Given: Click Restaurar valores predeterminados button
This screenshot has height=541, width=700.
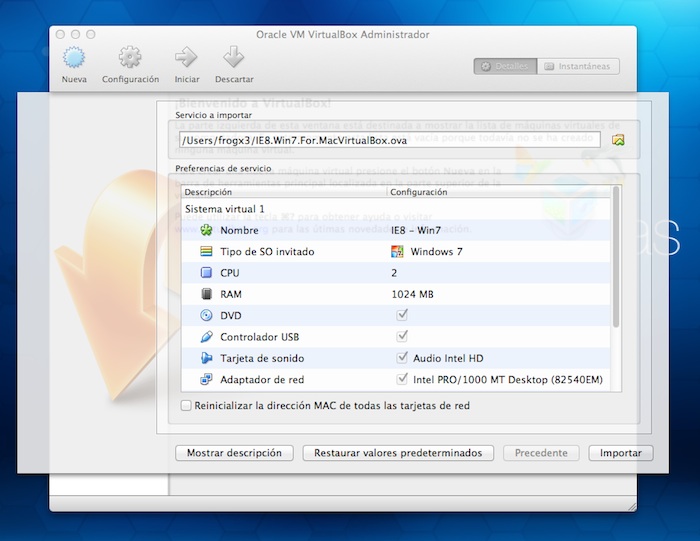Looking at the screenshot, I should pos(397,453).
